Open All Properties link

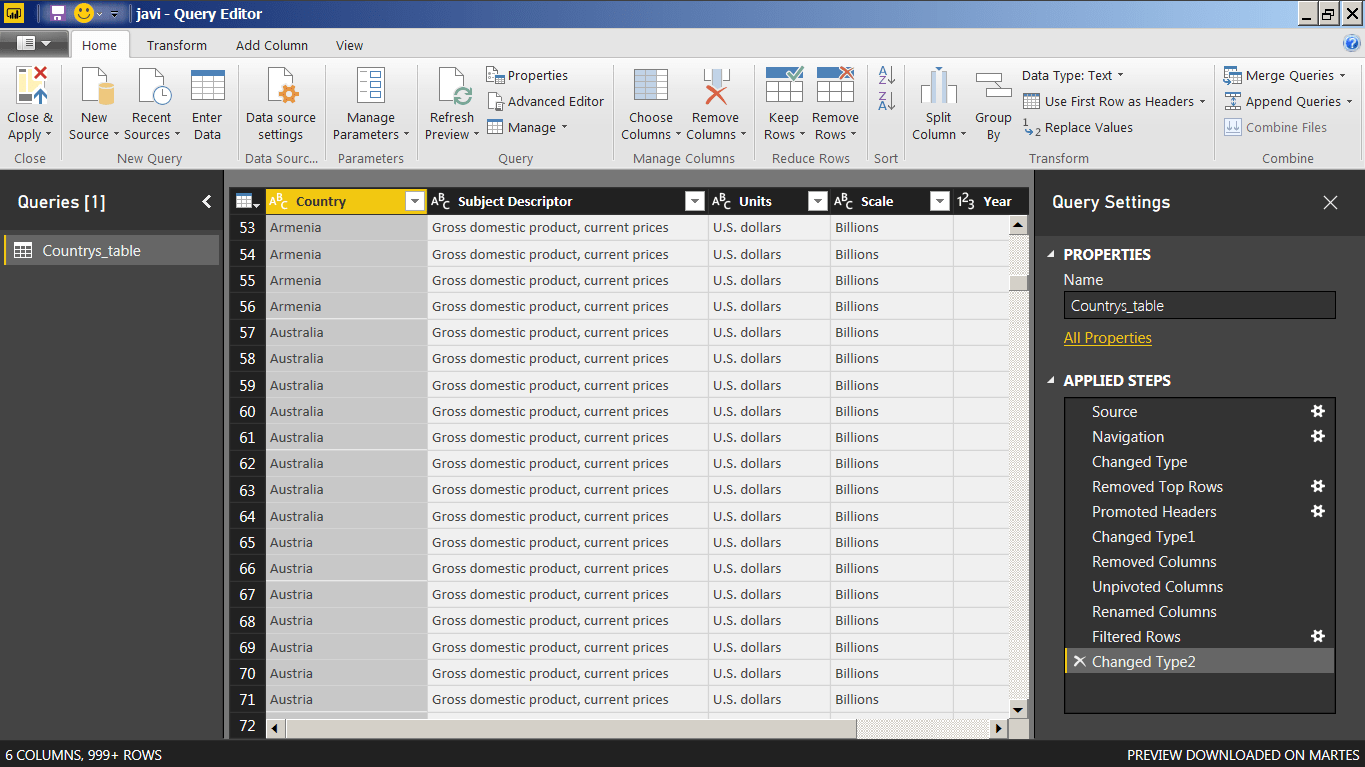[x=1107, y=338]
